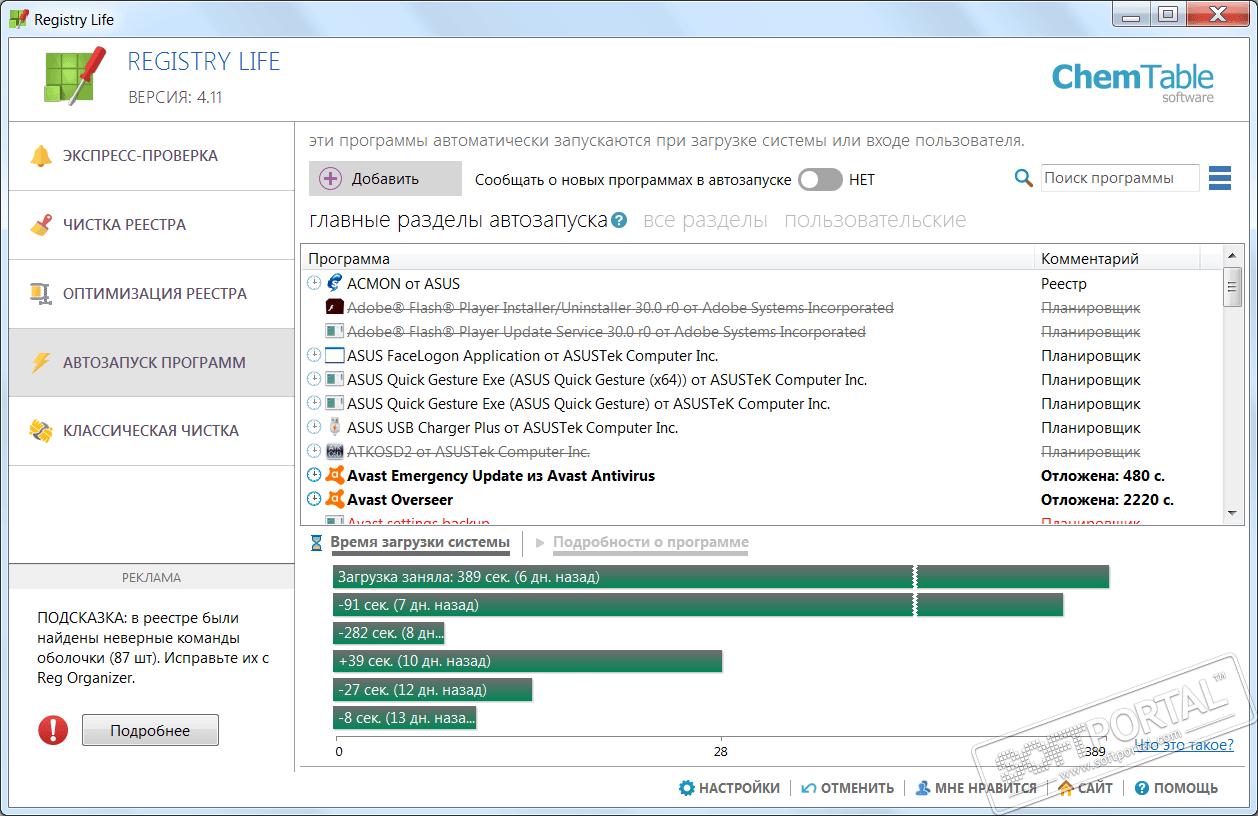Click delay clock of ASUS FaceLogon Application
Screen dimensions: 1258x816
pos(314,356)
